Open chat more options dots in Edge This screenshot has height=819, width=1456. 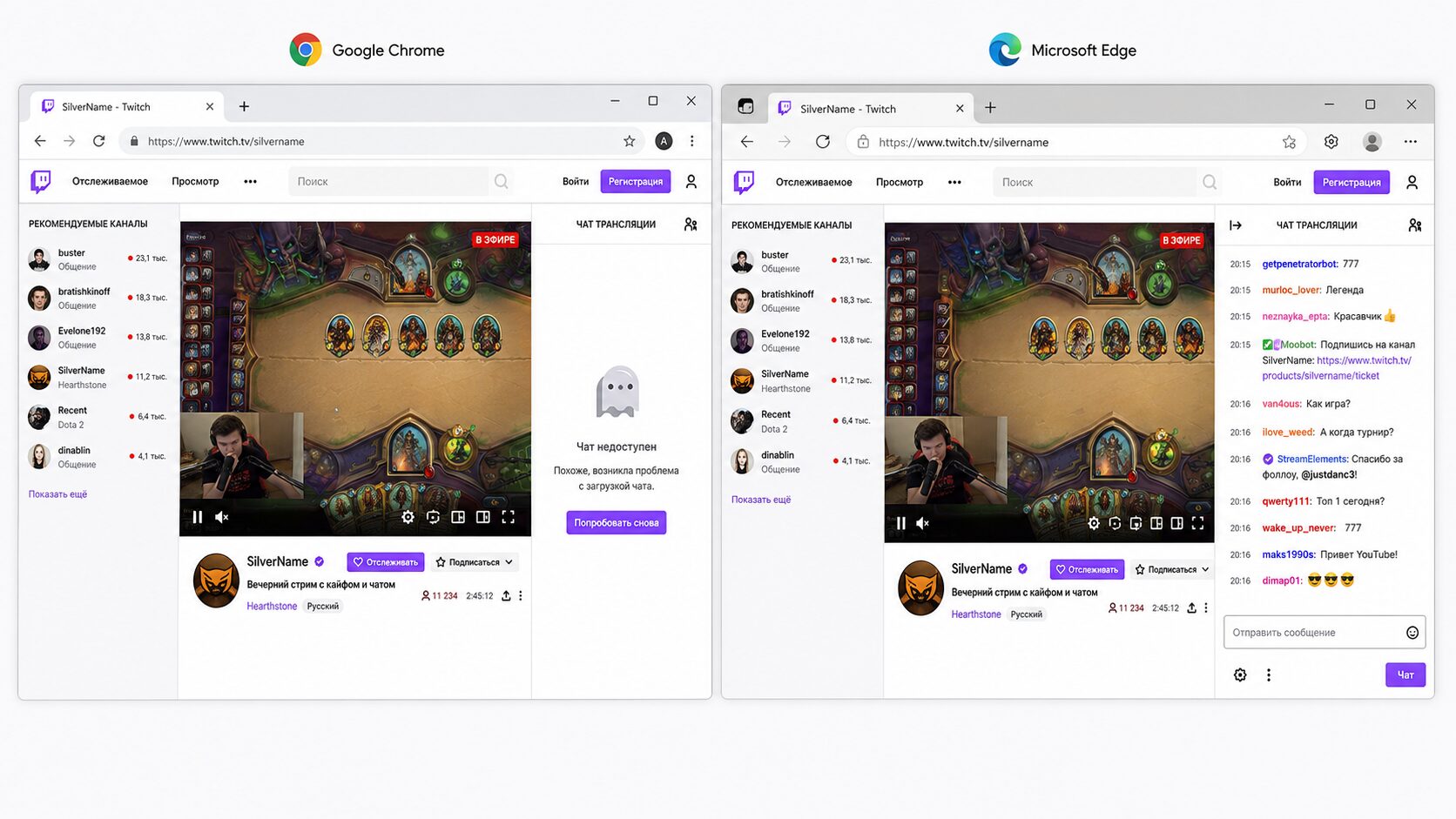tap(1269, 675)
